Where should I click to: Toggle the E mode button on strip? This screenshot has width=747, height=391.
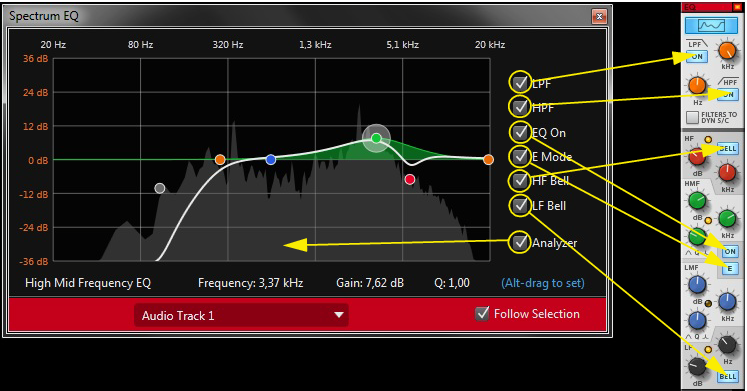click(x=729, y=269)
